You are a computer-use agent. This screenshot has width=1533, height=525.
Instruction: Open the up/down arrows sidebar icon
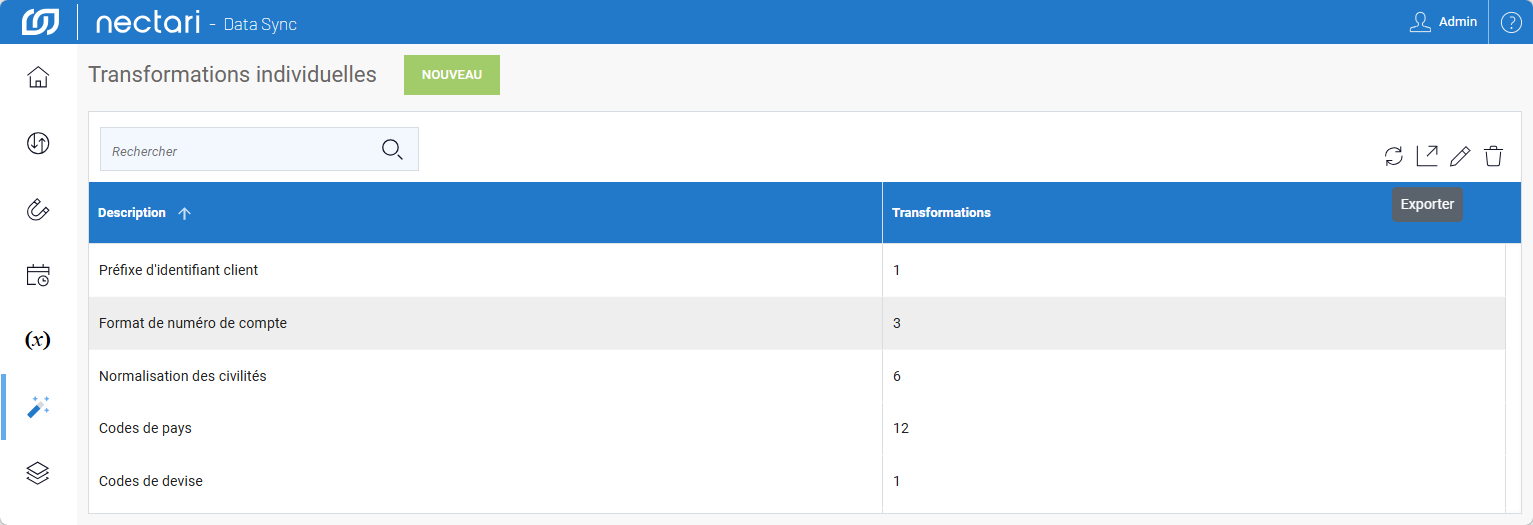[38, 143]
